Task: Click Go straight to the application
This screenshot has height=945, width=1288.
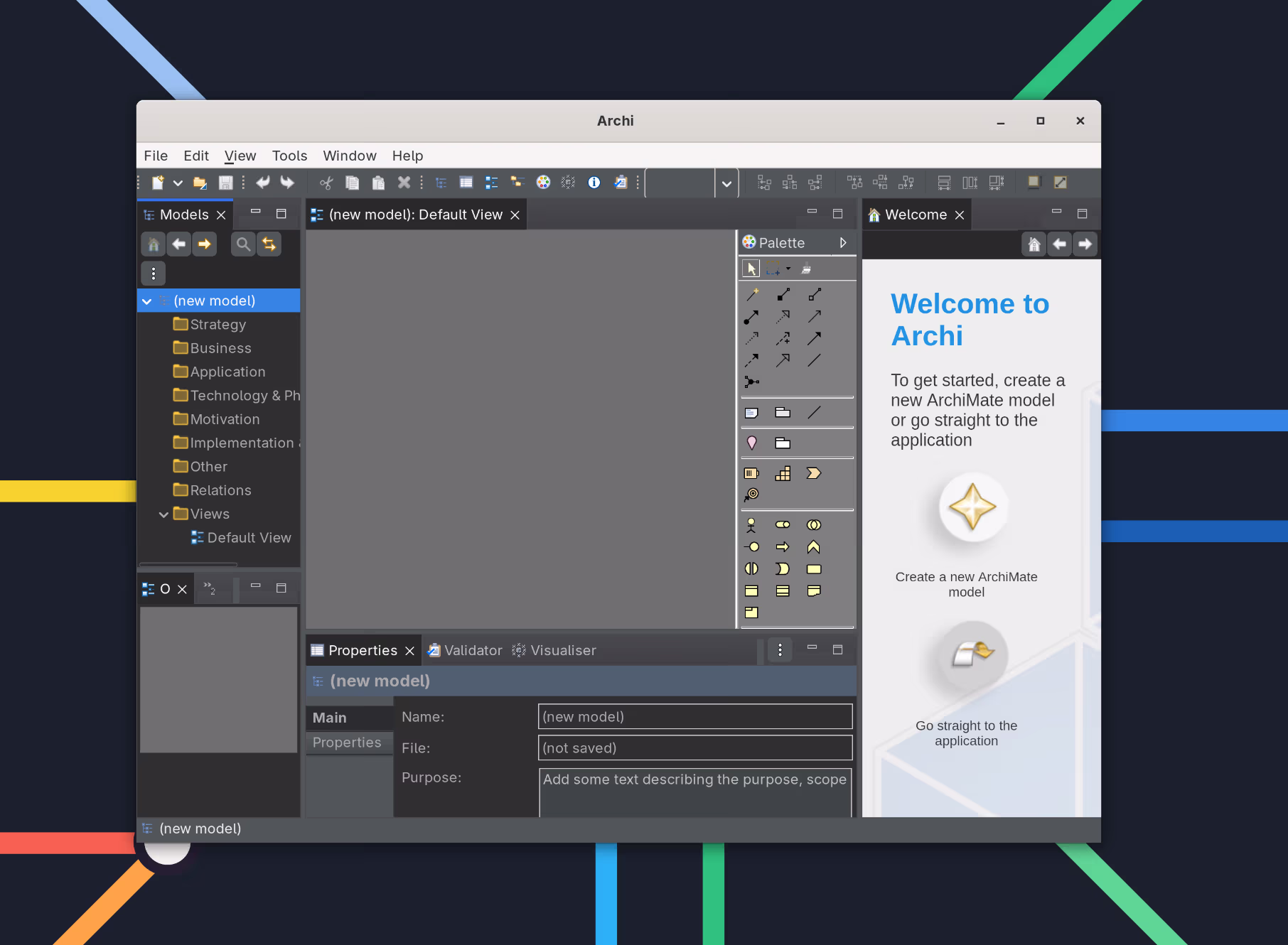Action: tap(972, 655)
